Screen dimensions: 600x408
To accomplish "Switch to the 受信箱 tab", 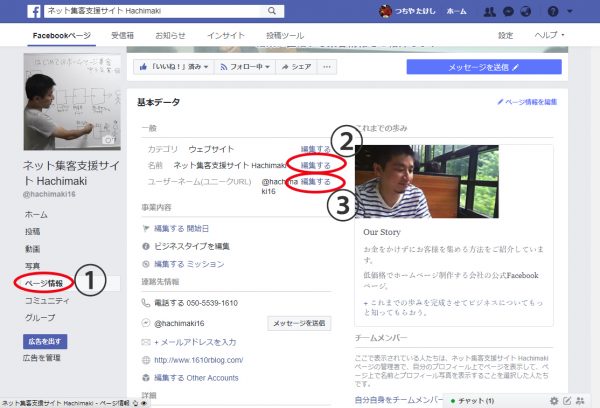I will (x=122, y=36).
